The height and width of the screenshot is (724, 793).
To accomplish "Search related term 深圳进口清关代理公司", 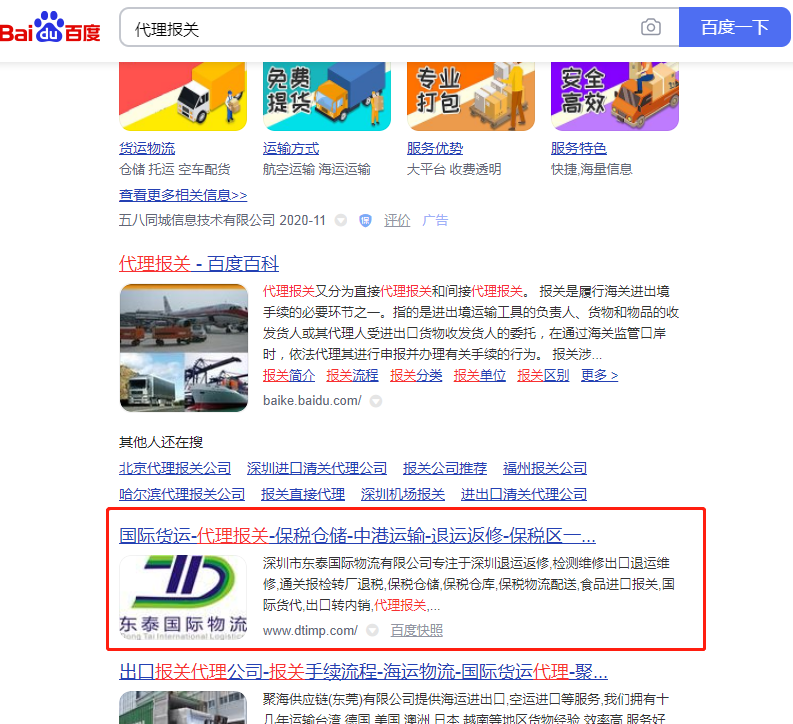I will pyautogui.click(x=317, y=468).
